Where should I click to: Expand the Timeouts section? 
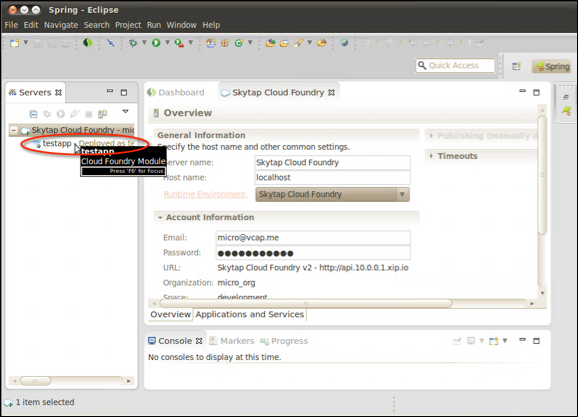431,156
